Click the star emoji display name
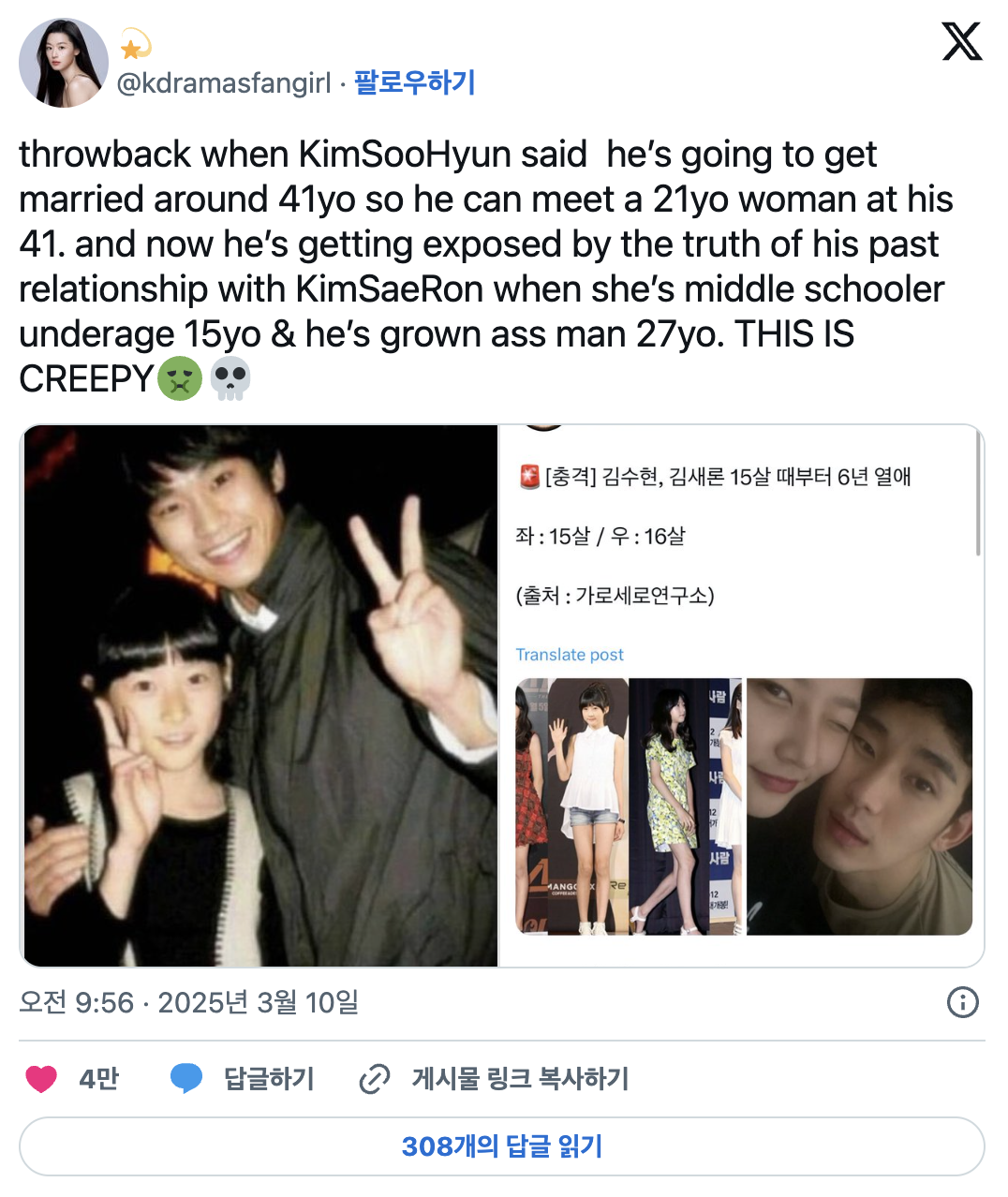 pyautogui.click(x=136, y=44)
